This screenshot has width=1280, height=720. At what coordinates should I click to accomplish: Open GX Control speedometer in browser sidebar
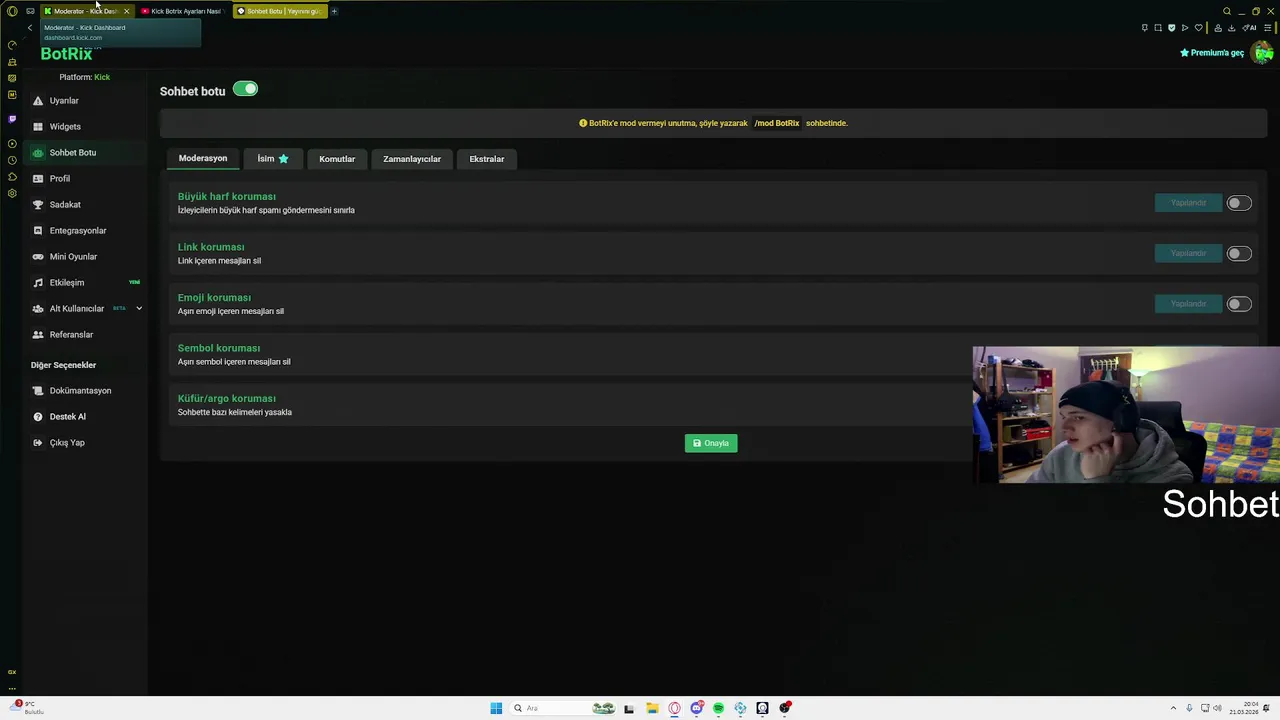[x=12, y=45]
